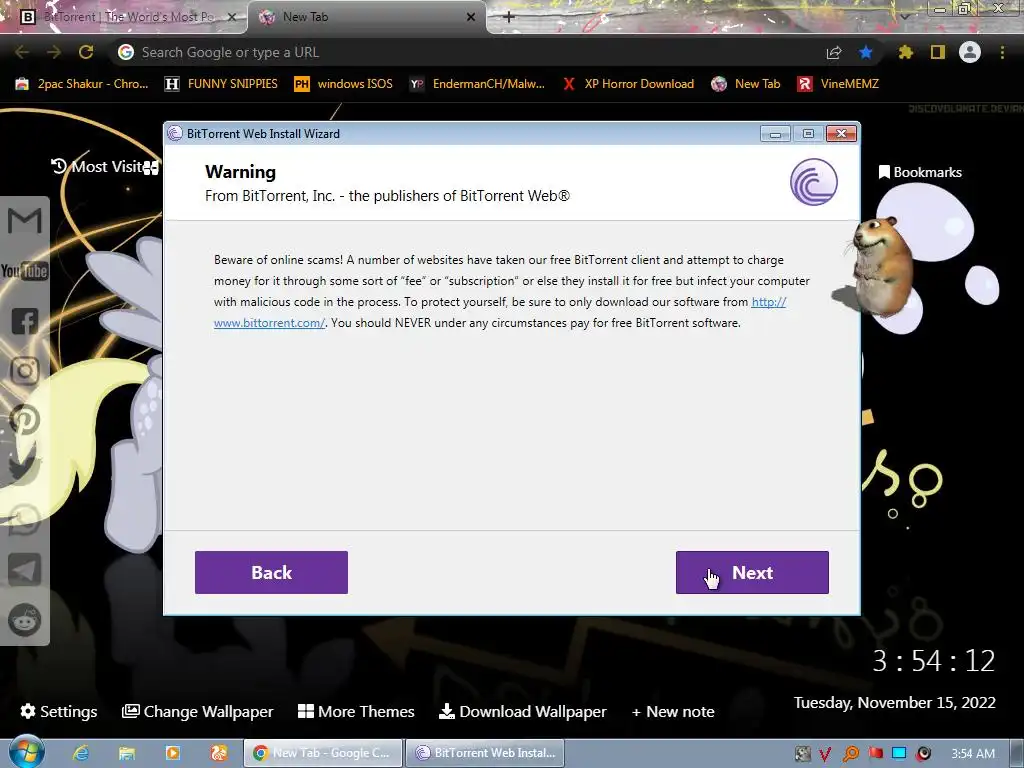Click More Themes on new tab page

click(x=356, y=711)
